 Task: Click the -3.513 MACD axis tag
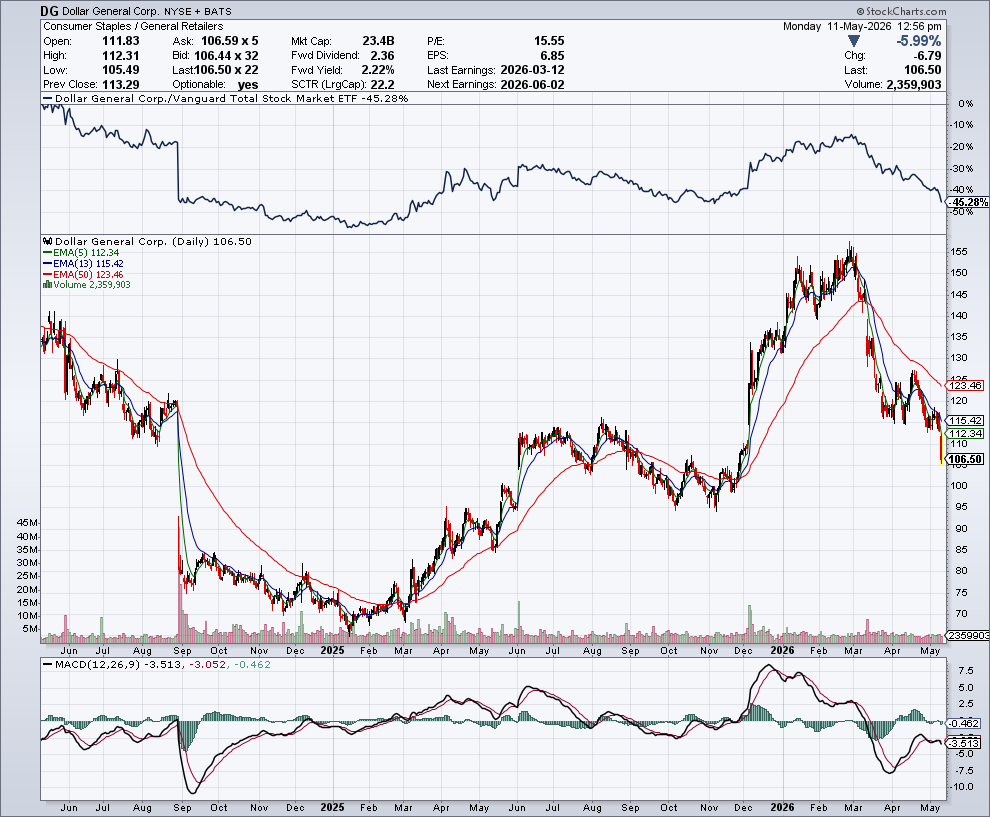964,743
